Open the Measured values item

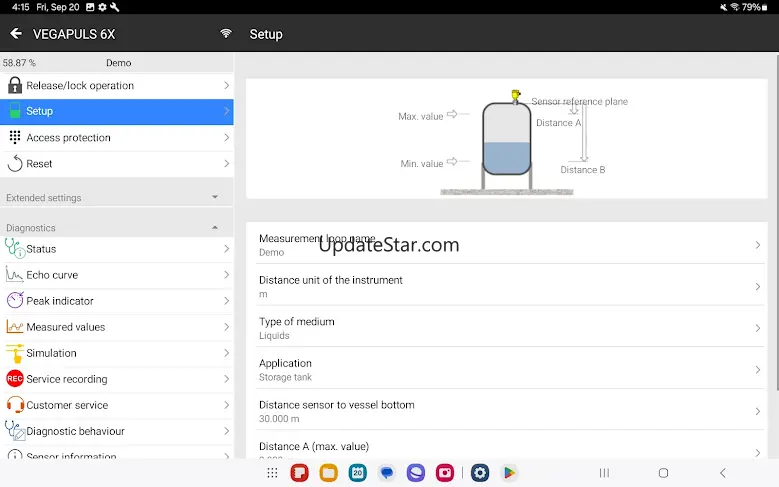[x=117, y=327]
